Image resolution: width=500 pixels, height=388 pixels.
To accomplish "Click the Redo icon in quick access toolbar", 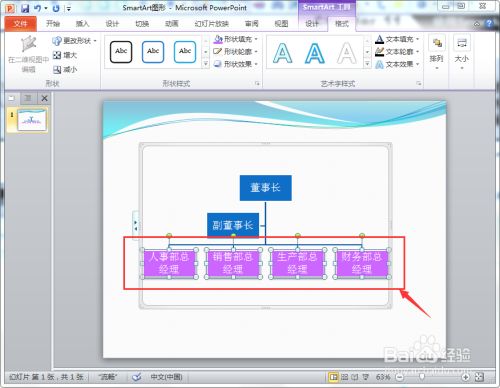I will point(56,8).
